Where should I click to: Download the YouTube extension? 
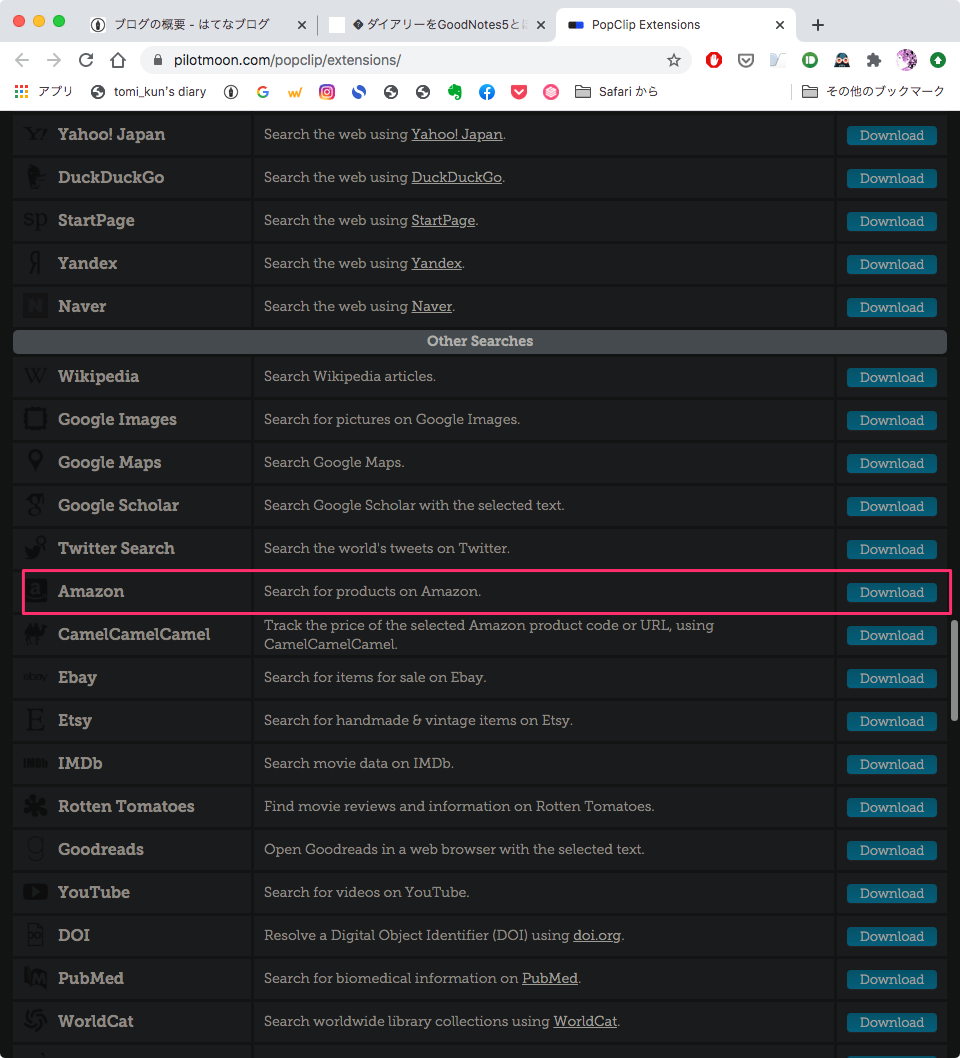coord(891,893)
